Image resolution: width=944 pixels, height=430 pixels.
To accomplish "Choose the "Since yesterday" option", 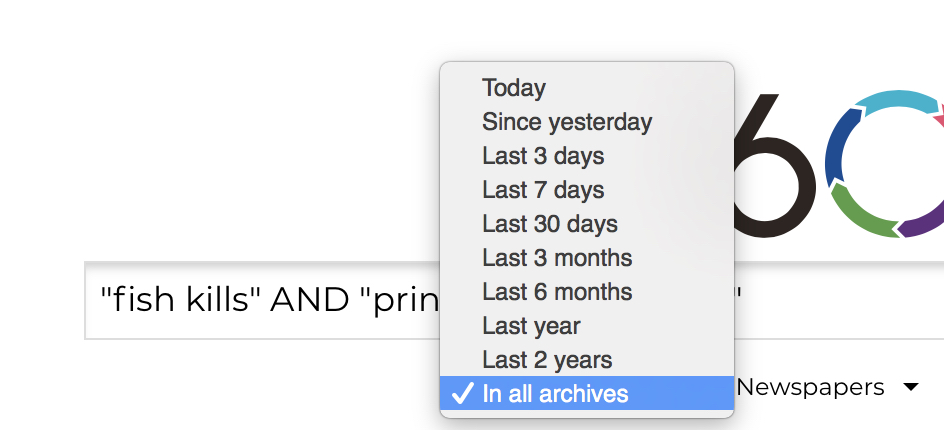I will [x=566, y=122].
